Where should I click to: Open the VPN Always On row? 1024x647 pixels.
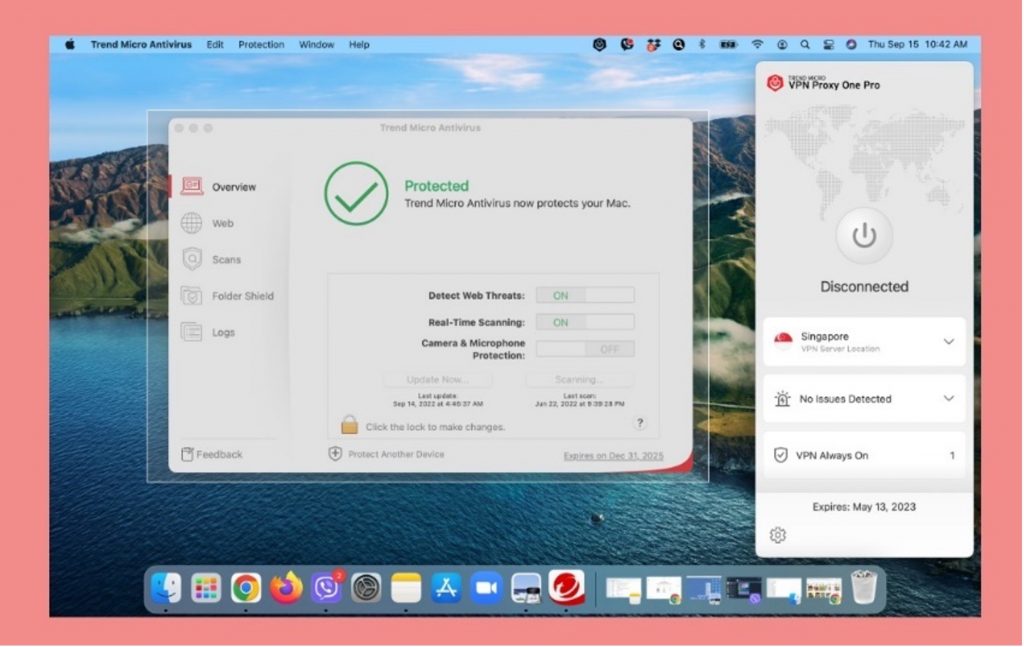pyautogui.click(x=864, y=456)
